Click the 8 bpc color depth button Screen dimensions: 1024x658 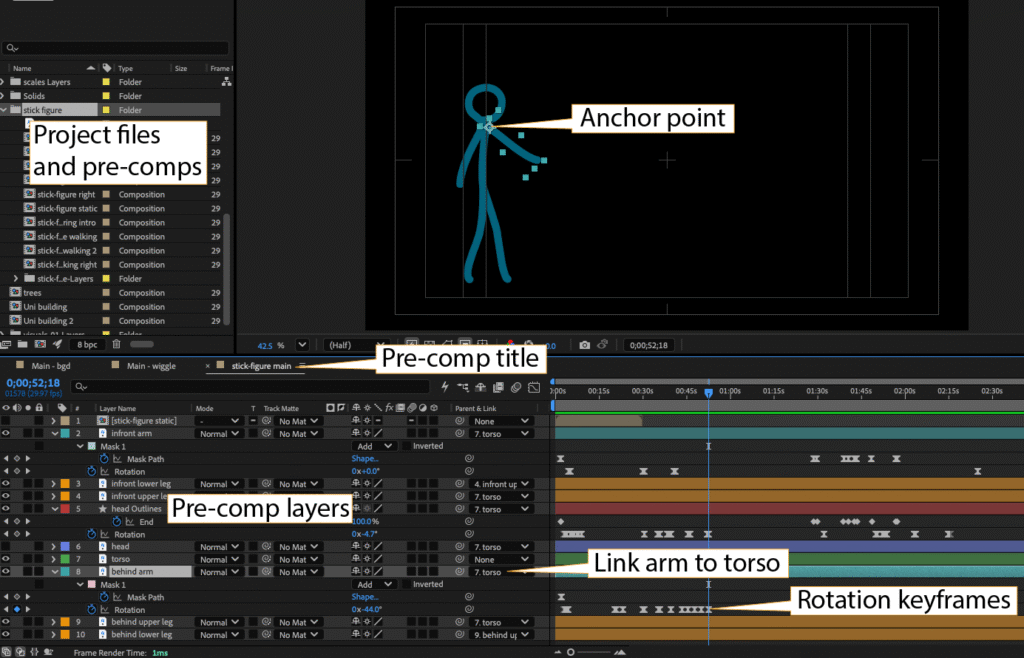(87, 344)
